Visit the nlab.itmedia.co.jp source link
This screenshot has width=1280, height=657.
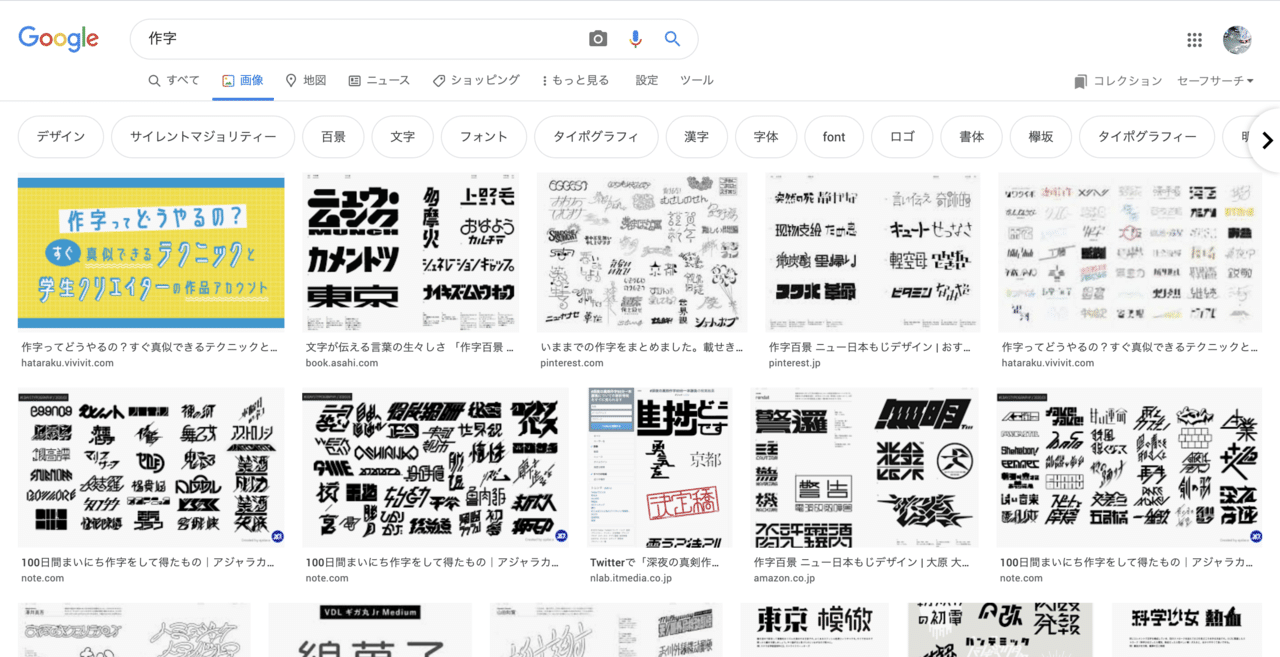[x=631, y=579]
